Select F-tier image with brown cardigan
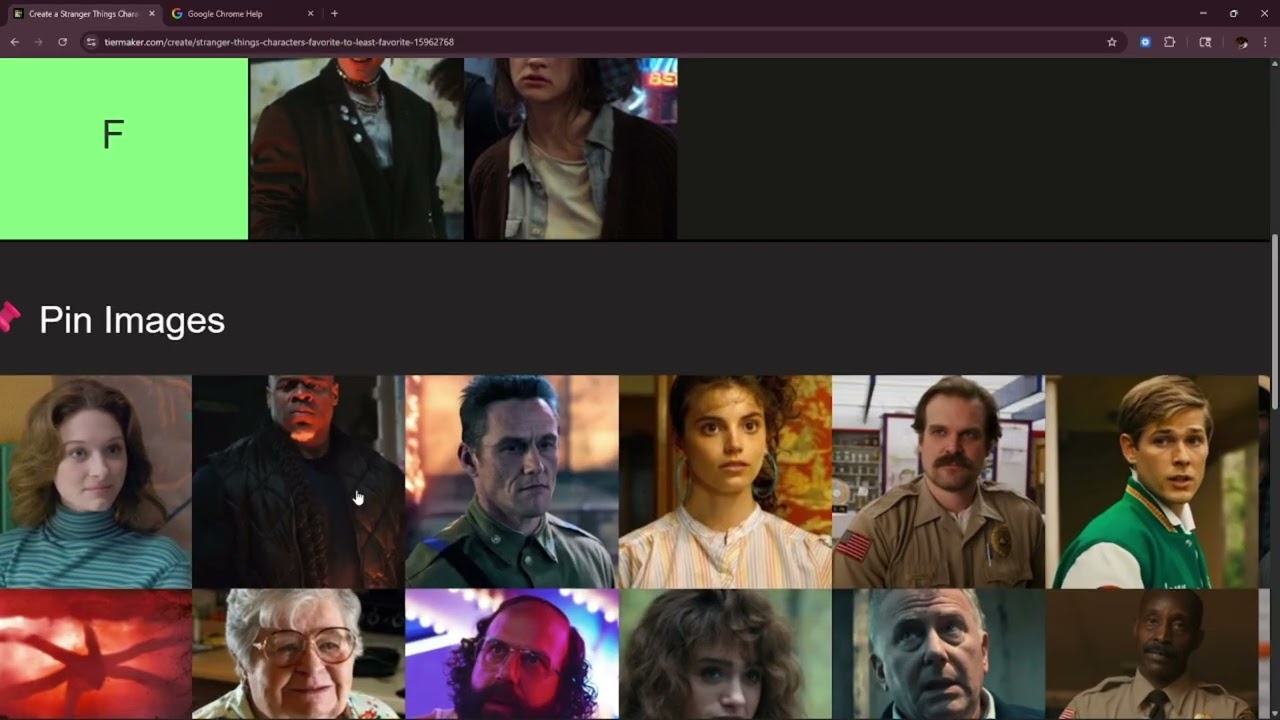 tap(571, 148)
